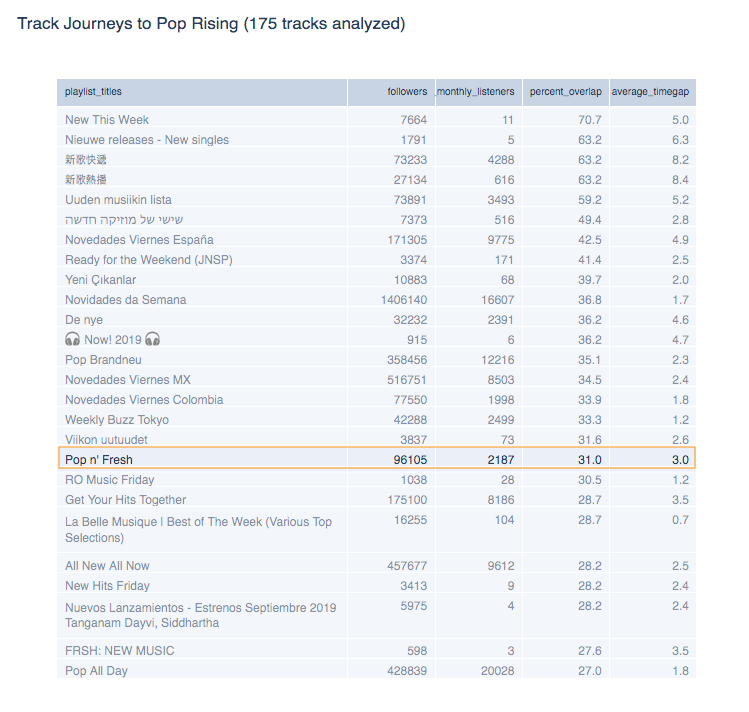Click the Track Journeys to Pop Rising title
This screenshot has height=712, width=749.
point(211,23)
